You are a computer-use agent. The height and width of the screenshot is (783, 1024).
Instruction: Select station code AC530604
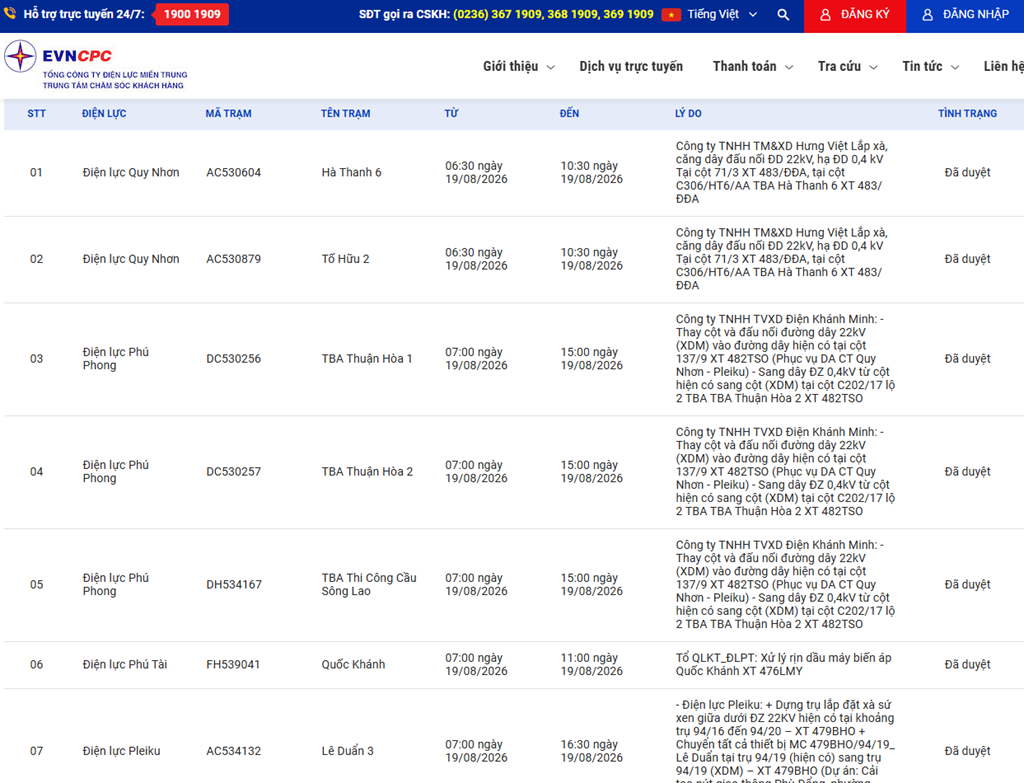point(234,172)
